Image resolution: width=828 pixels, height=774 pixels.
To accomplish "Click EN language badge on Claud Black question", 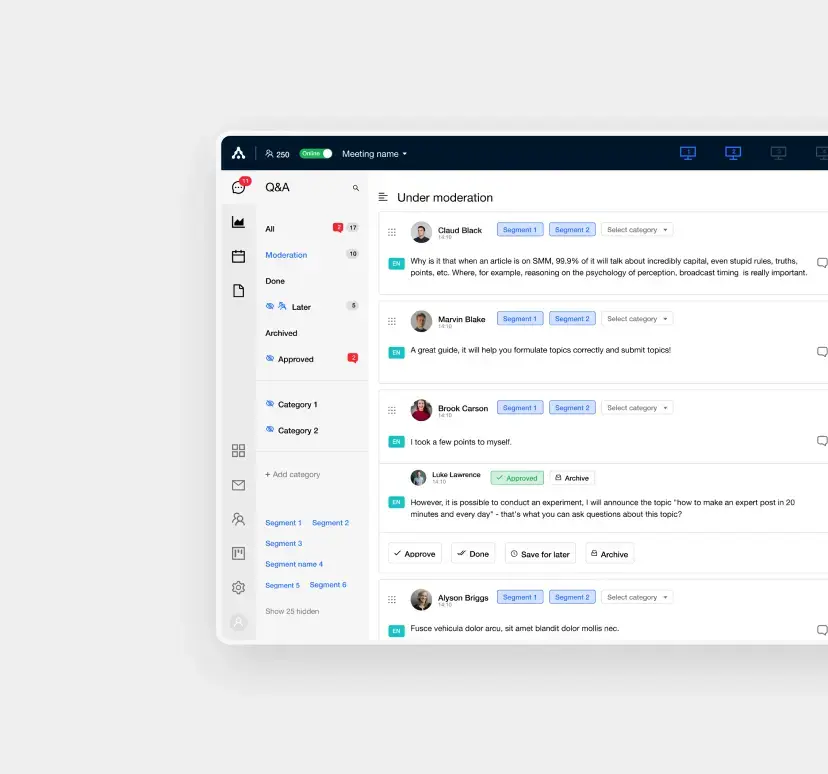I will point(397,263).
